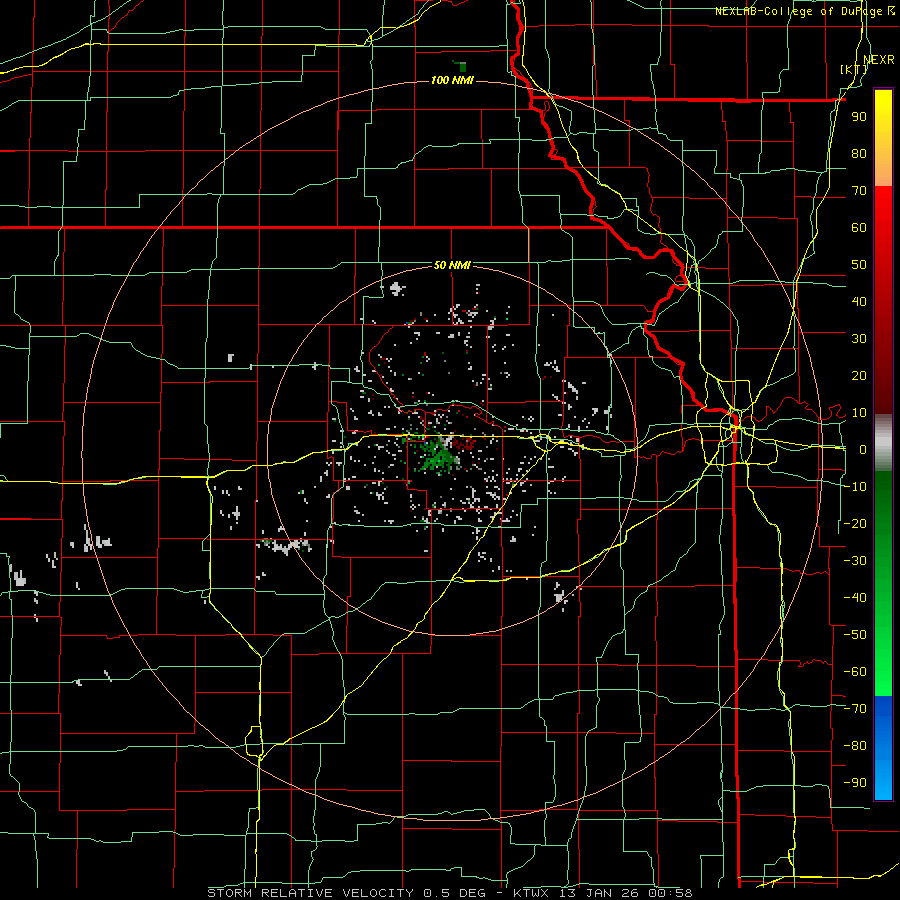Click the [KT] units label above scale
Screen dimensions: 900x900
[x=854, y=69]
